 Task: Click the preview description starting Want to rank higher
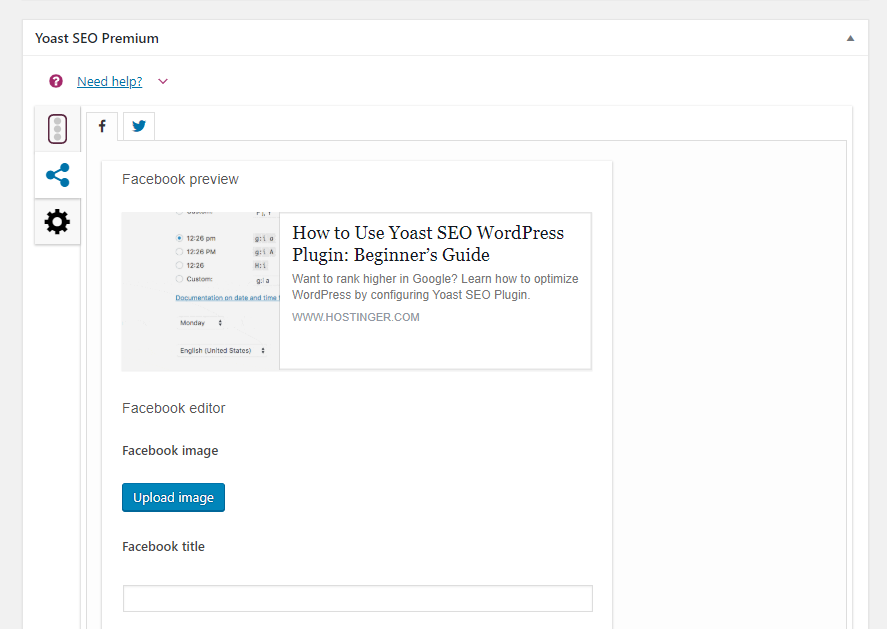click(435, 287)
